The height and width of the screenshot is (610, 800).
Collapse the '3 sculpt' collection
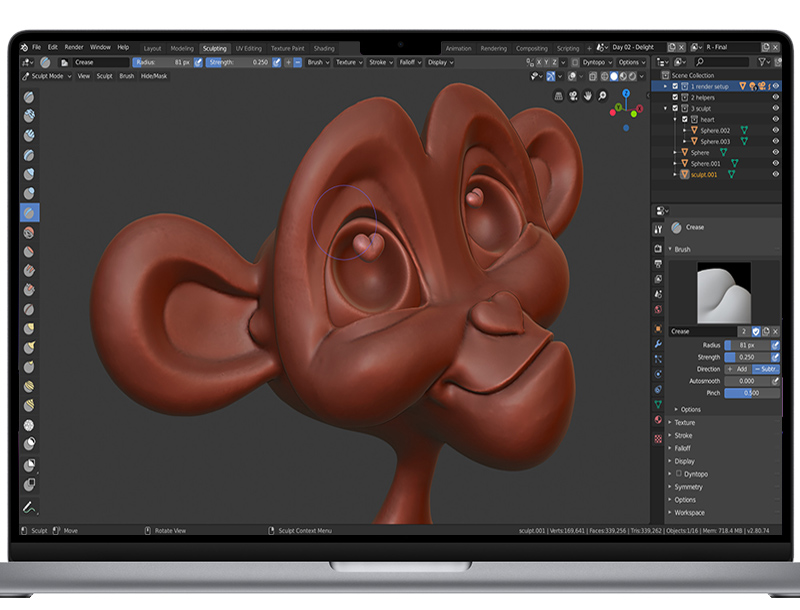[665, 108]
